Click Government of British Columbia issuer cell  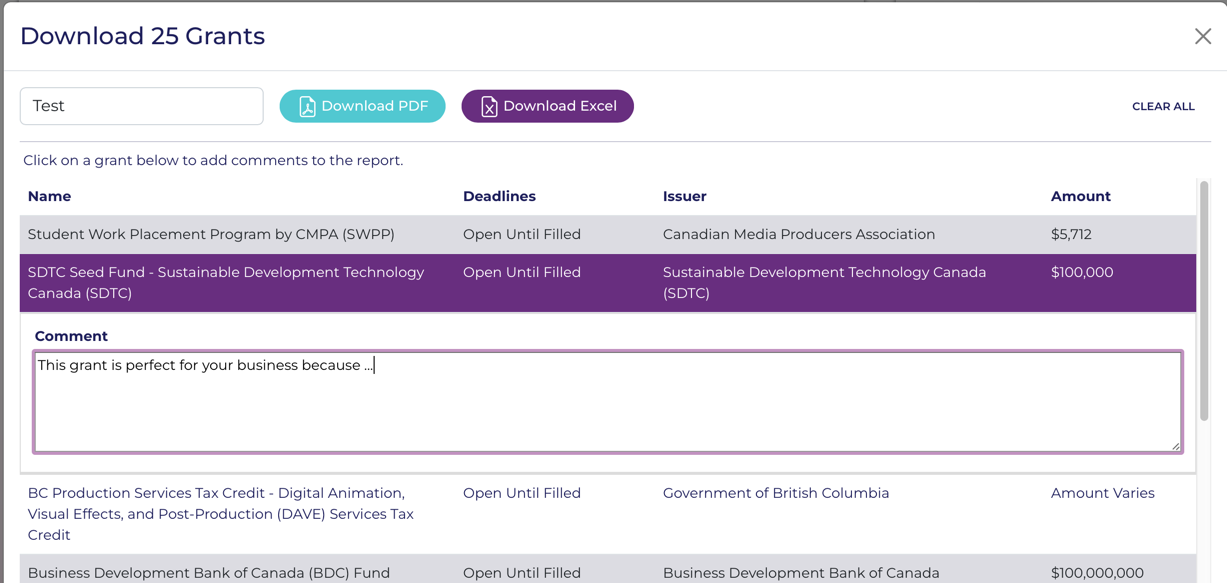[776, 493]
